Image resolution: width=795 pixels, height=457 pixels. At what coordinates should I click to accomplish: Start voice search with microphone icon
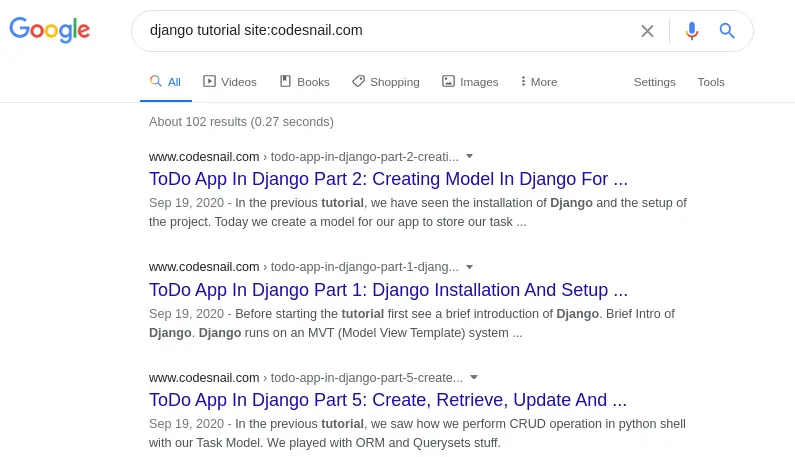pyautogui.click(x=692, y=31)
